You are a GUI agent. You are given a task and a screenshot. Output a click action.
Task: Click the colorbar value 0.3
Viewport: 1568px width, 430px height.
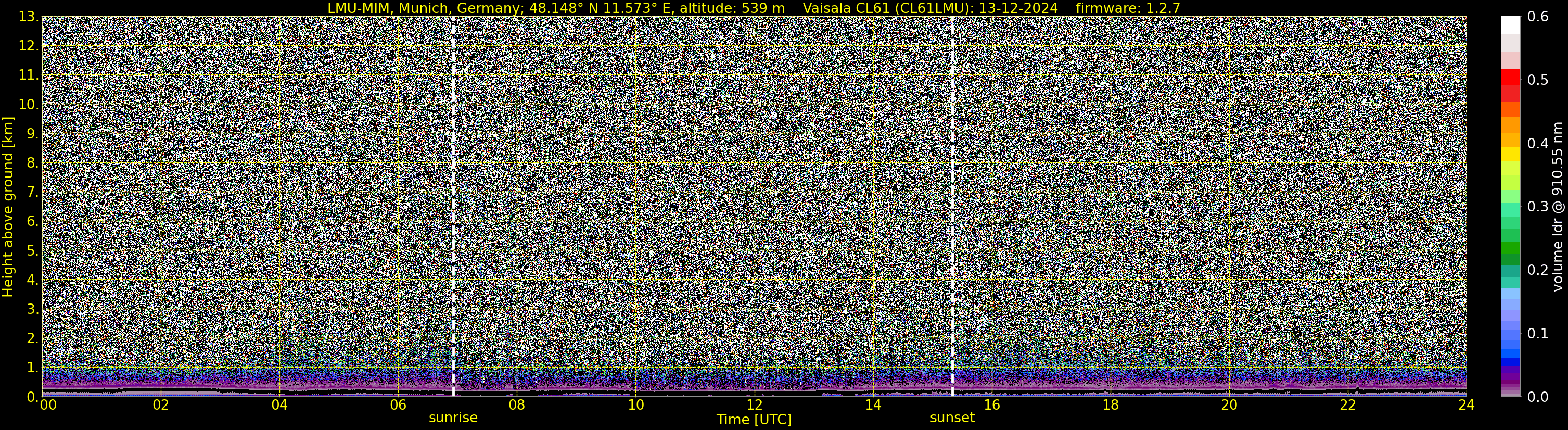pos(1538,207)
